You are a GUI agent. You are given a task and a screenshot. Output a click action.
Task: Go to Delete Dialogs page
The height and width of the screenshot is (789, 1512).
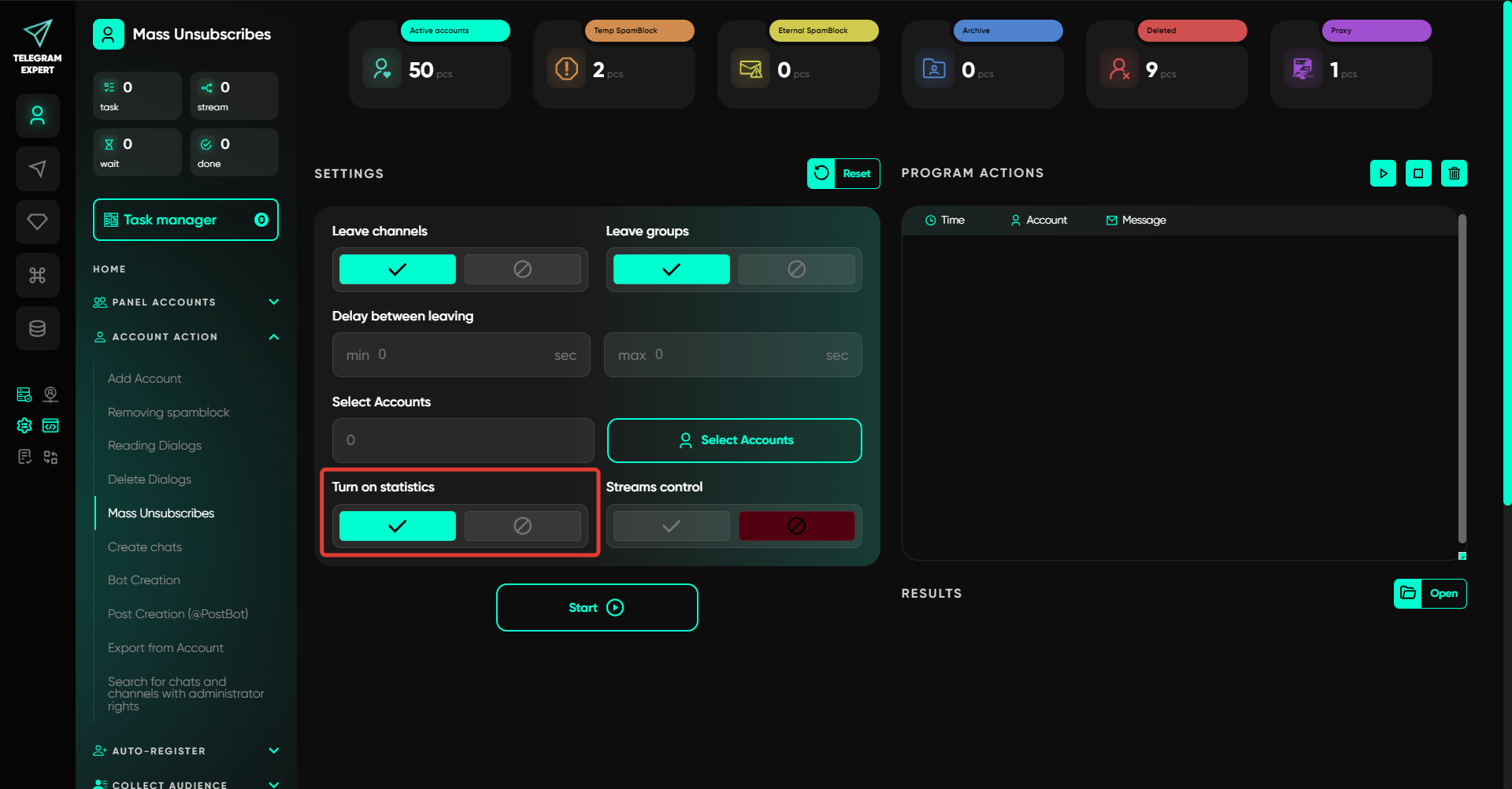pos(150,480)
